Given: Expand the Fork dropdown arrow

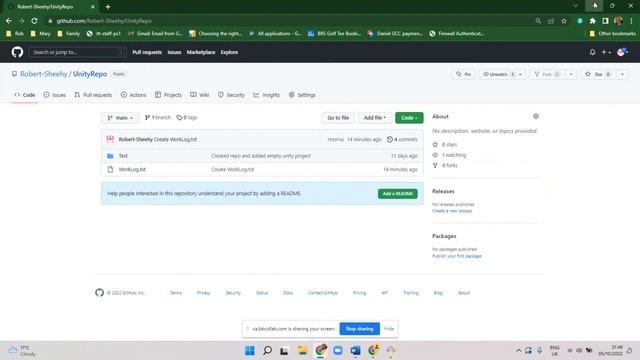Looking at the screenshot, I should 571,74.
